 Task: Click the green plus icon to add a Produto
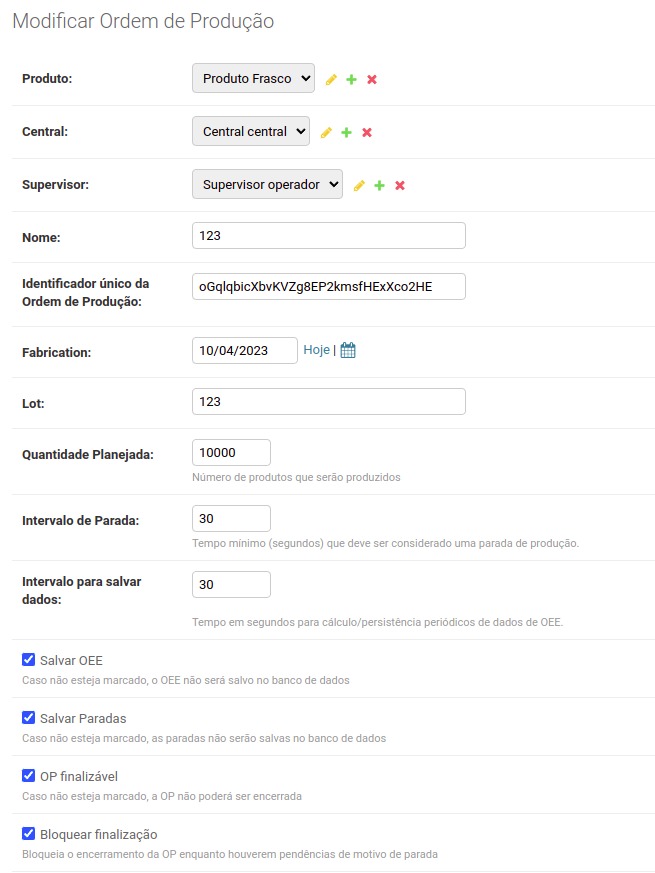pyautogui.click(x=351, y=78)
